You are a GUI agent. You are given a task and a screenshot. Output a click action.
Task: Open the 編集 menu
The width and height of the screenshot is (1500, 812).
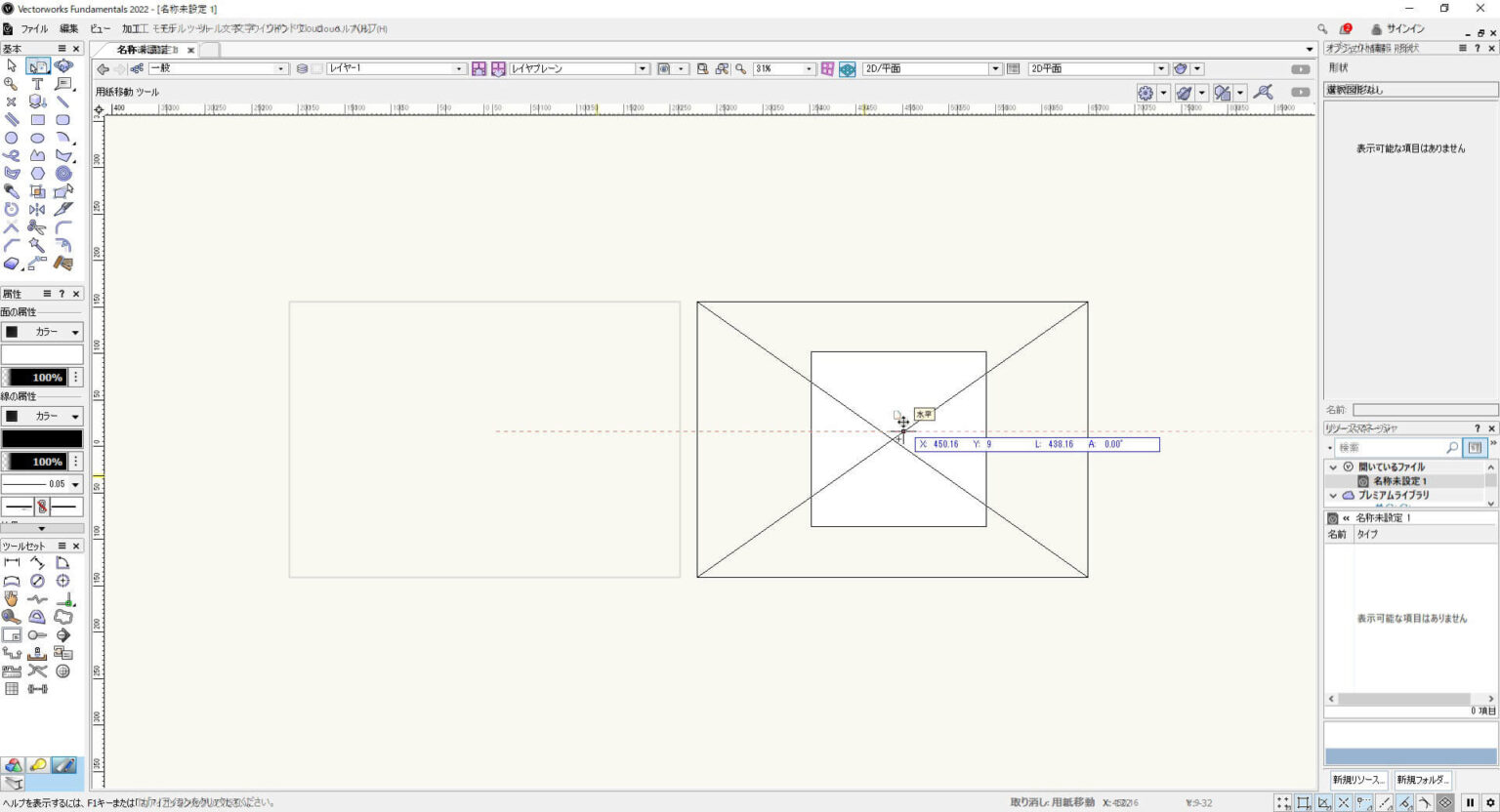pyautogui.click(x=69, y=28)
